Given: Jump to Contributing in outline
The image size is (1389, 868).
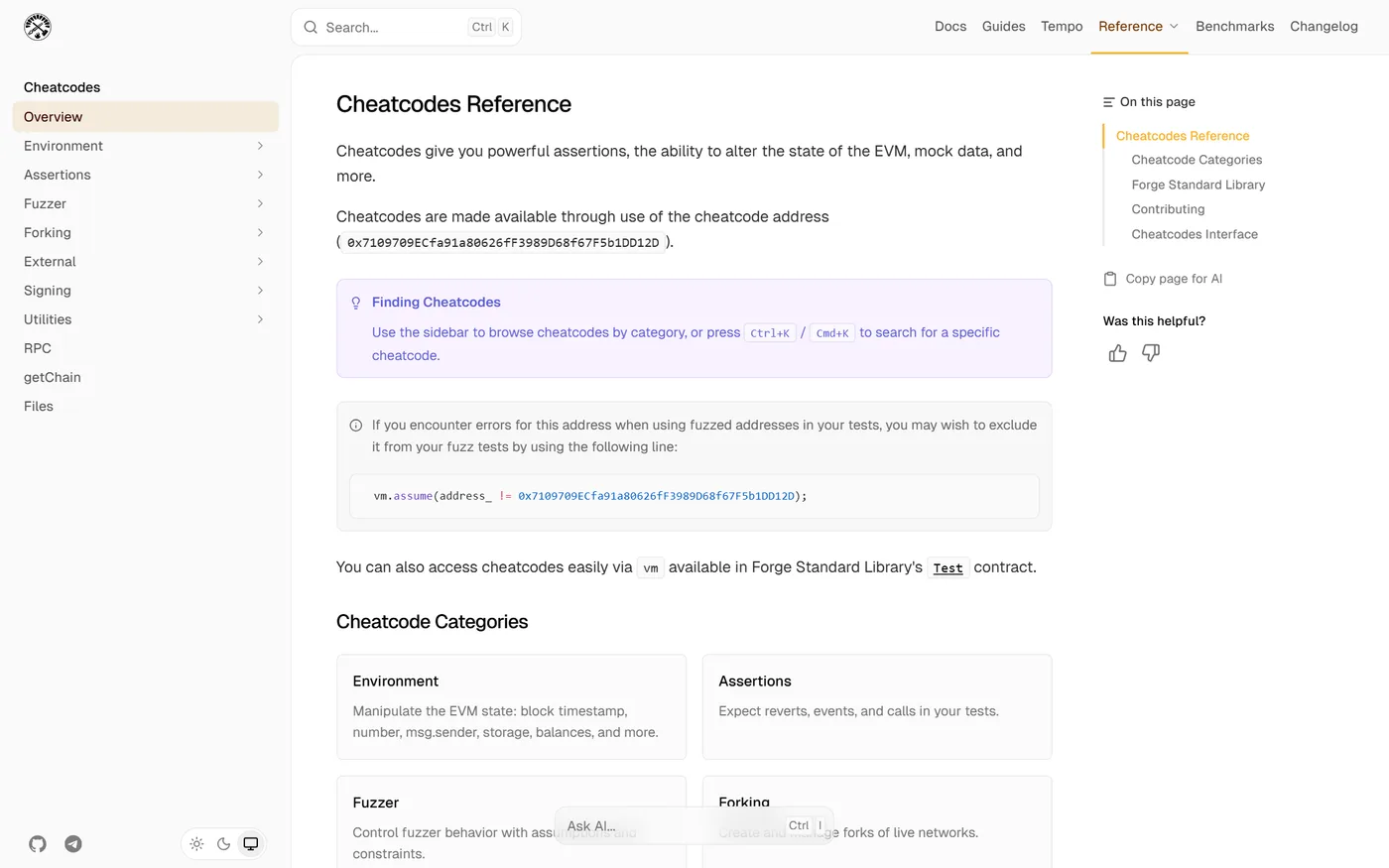Looking at the screenshot, I should click(1168, 209).
